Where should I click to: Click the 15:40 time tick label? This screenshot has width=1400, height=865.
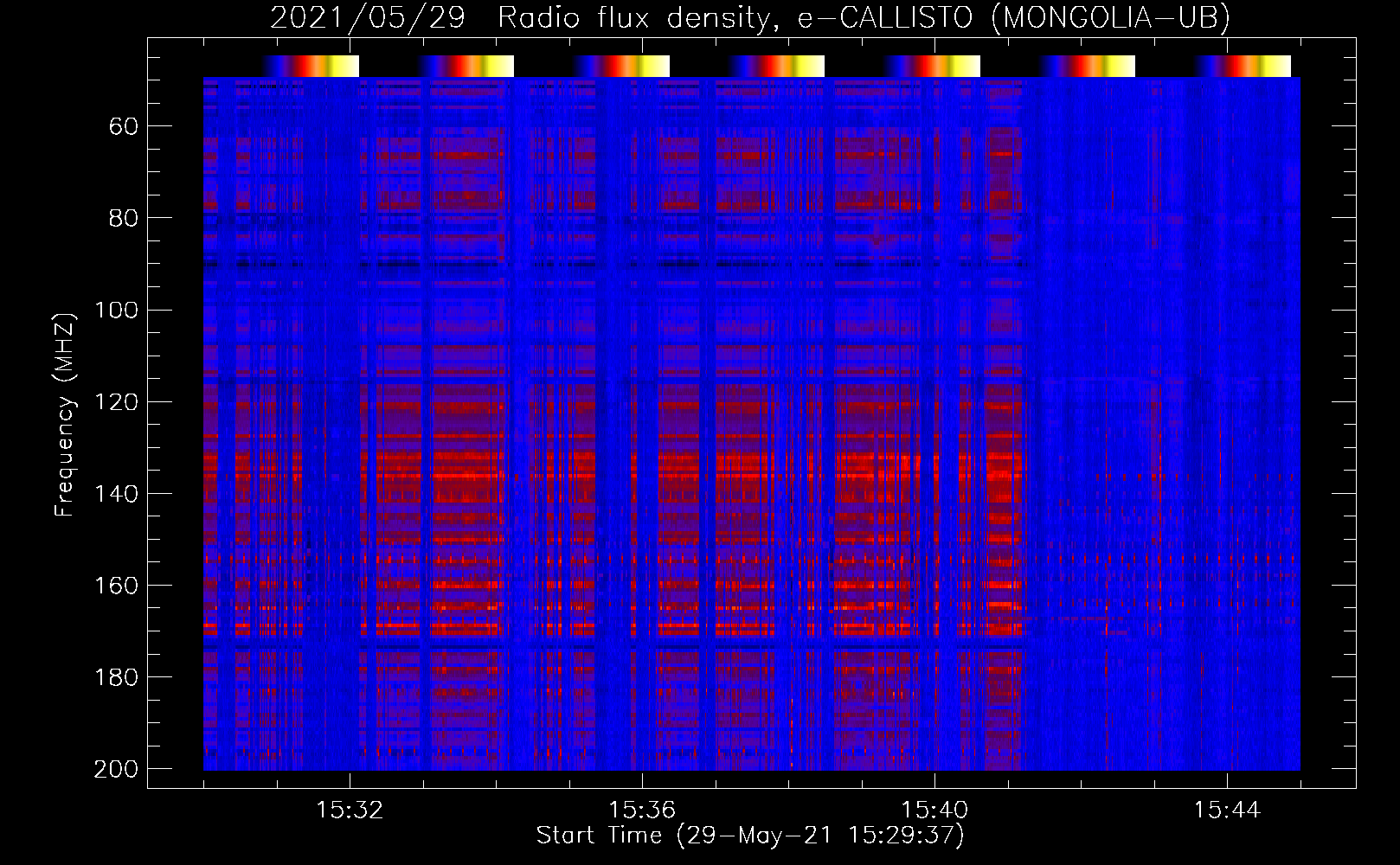[934, 811]
